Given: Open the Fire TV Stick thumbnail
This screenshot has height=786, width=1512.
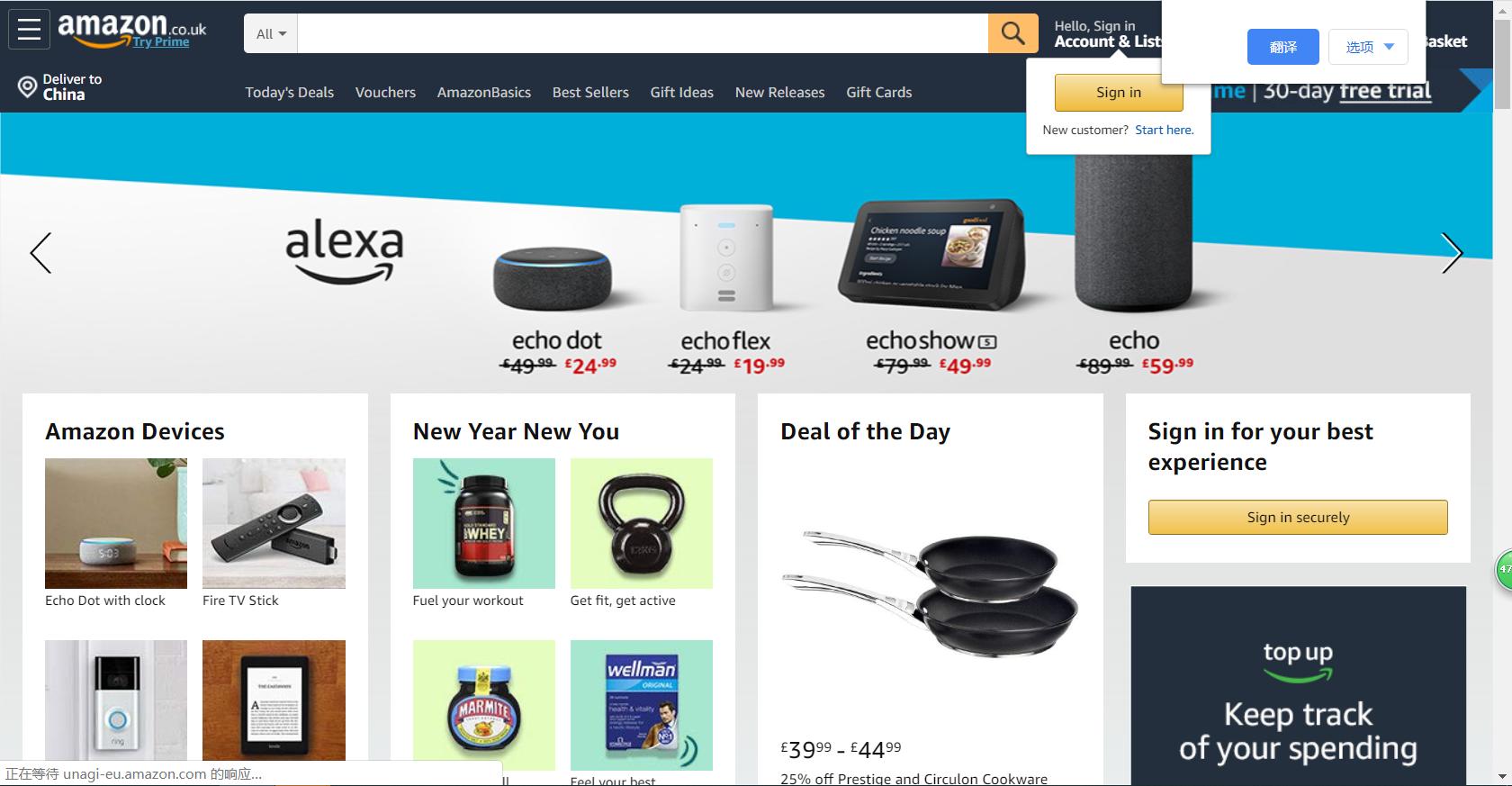Looking at the screenshot, I should [x=274, y=523].
